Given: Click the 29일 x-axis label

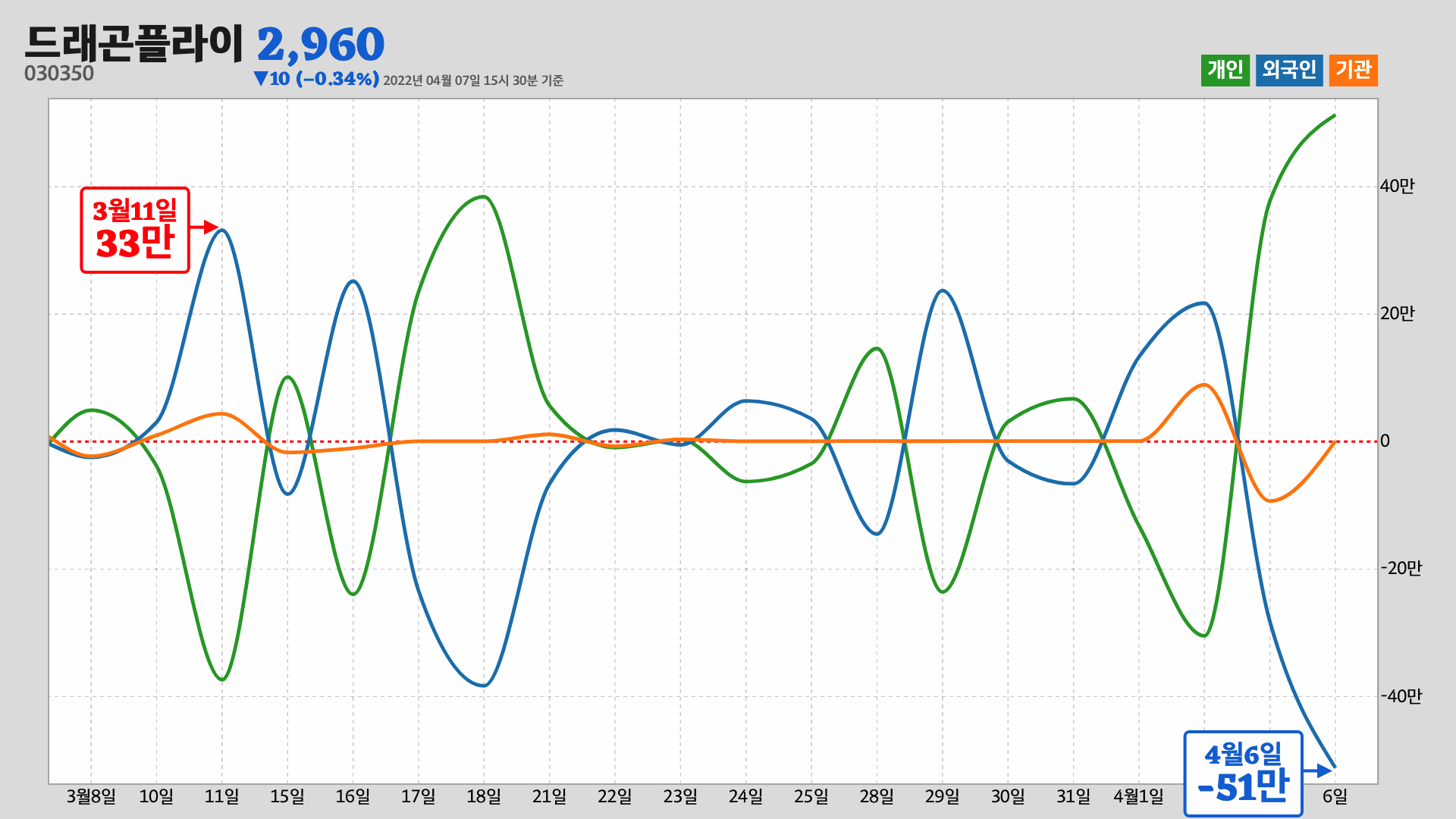Looking at the screenshot, I should 943,796.
